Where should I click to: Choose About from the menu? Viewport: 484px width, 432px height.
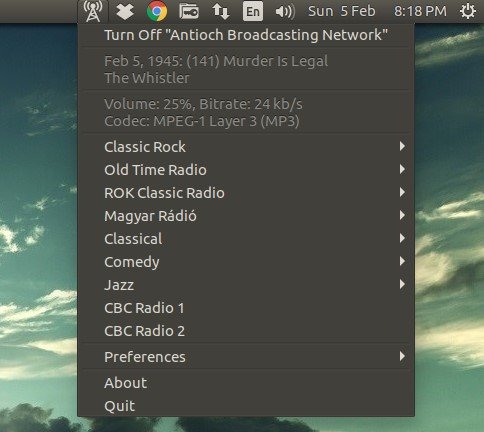coord(246,383)
